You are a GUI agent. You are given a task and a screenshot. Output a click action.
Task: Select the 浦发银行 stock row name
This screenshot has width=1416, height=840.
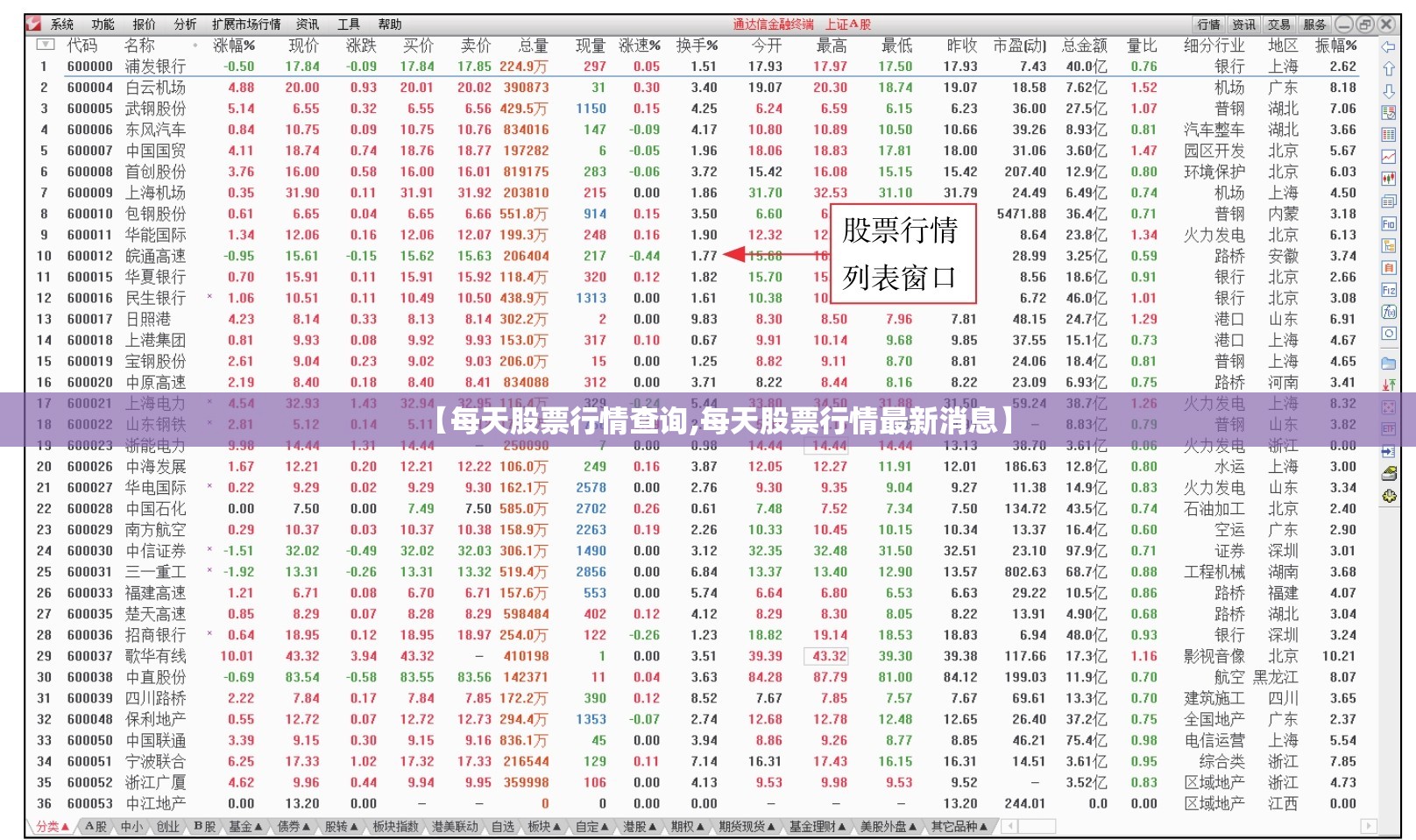(155, 66)
